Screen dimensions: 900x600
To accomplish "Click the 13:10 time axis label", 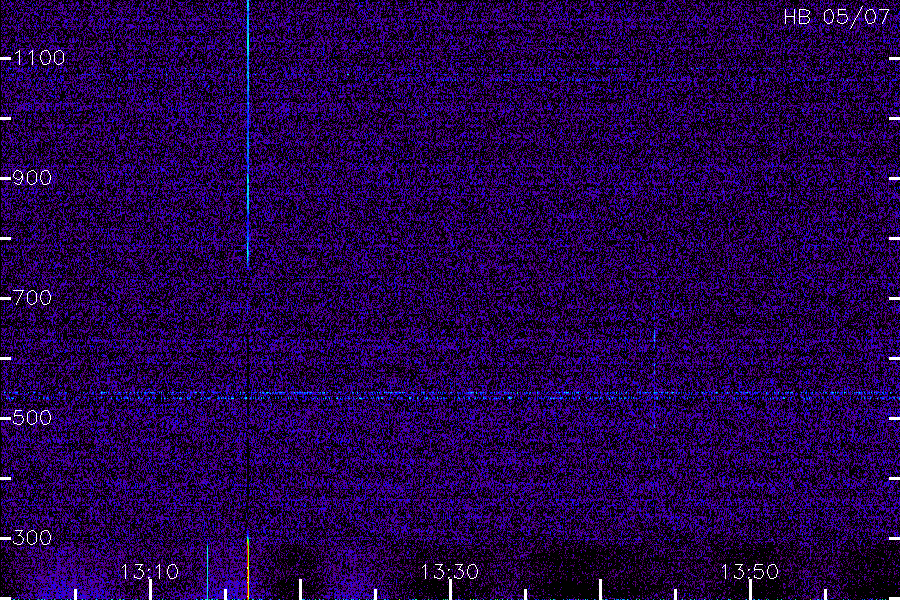I will (150, 571).
